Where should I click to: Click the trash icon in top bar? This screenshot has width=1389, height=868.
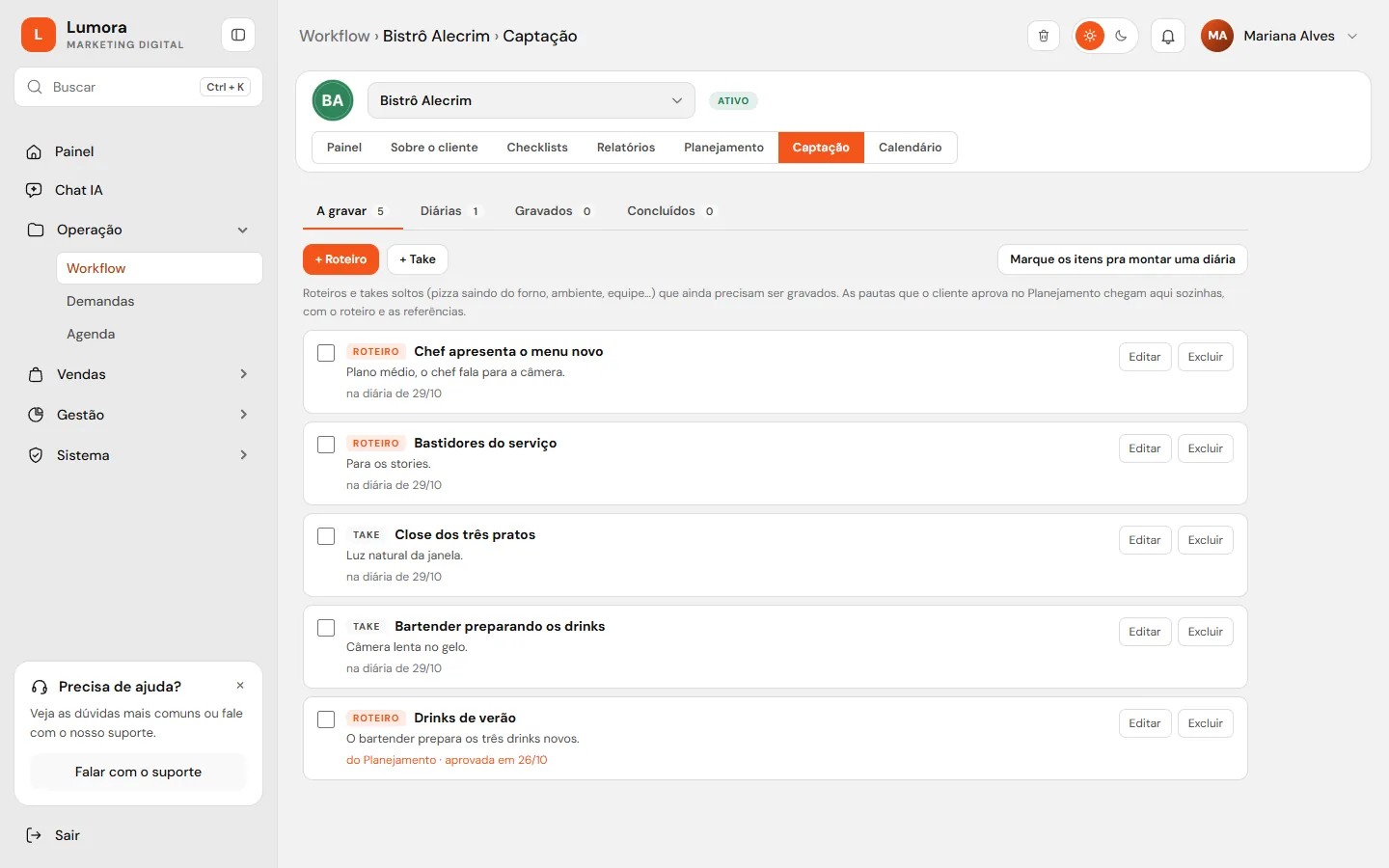(x=1044, y=36)
